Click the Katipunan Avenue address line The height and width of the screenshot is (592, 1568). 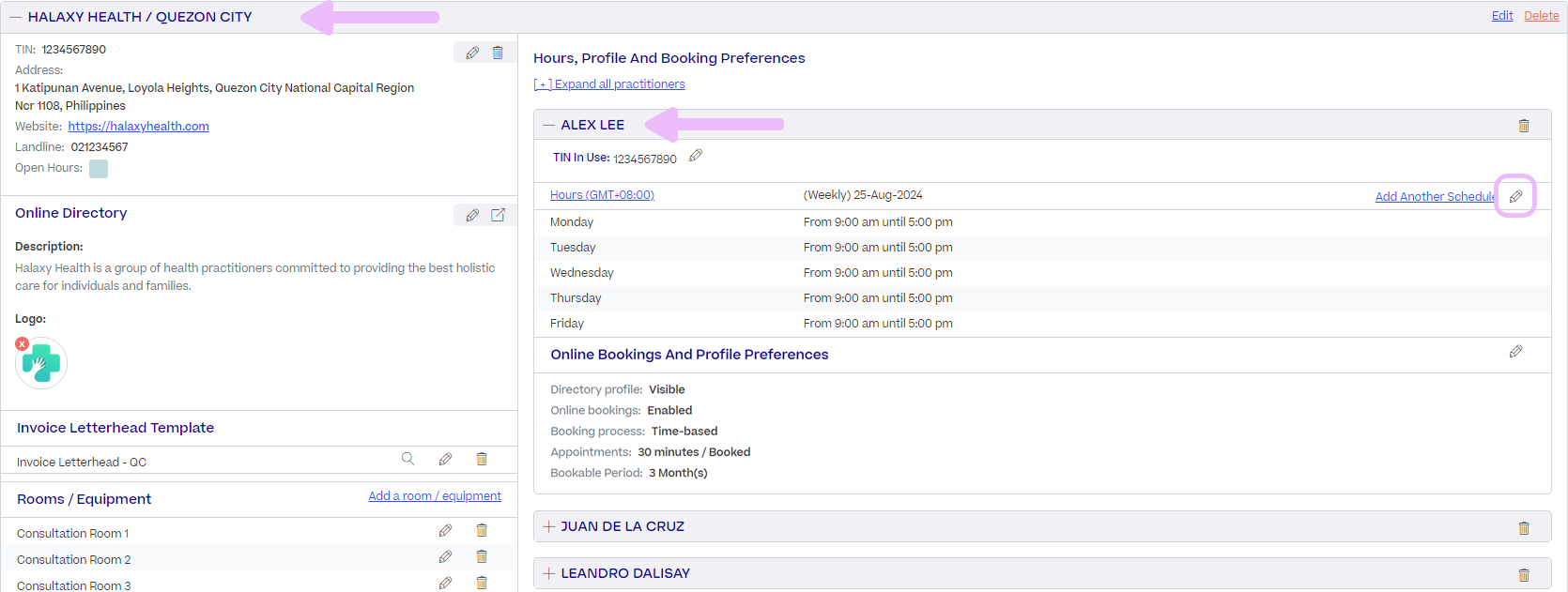[x=214, y=88]
